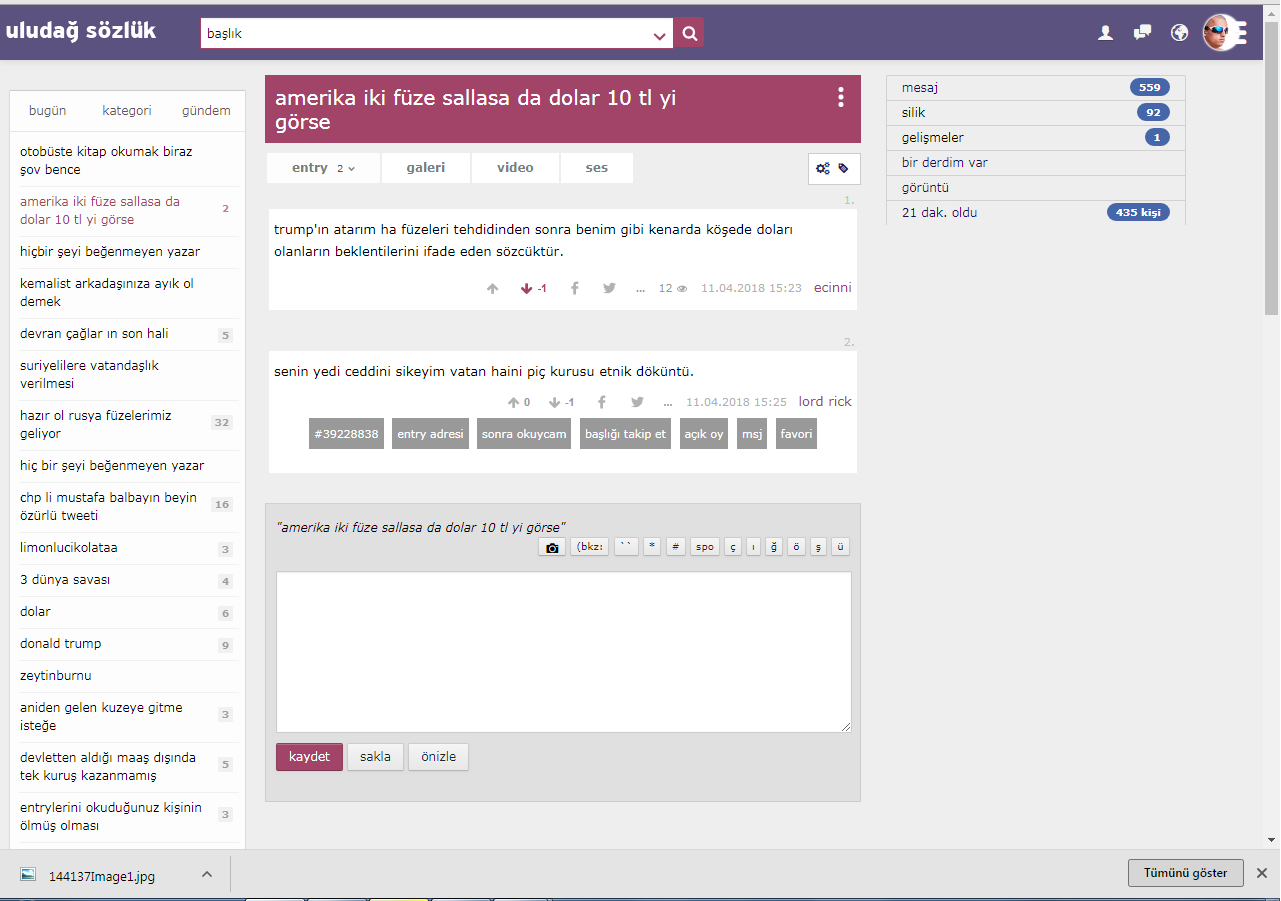1281x901 pixels.
Task: Open gelişmeler in right panel
Action: (1036, 138)
